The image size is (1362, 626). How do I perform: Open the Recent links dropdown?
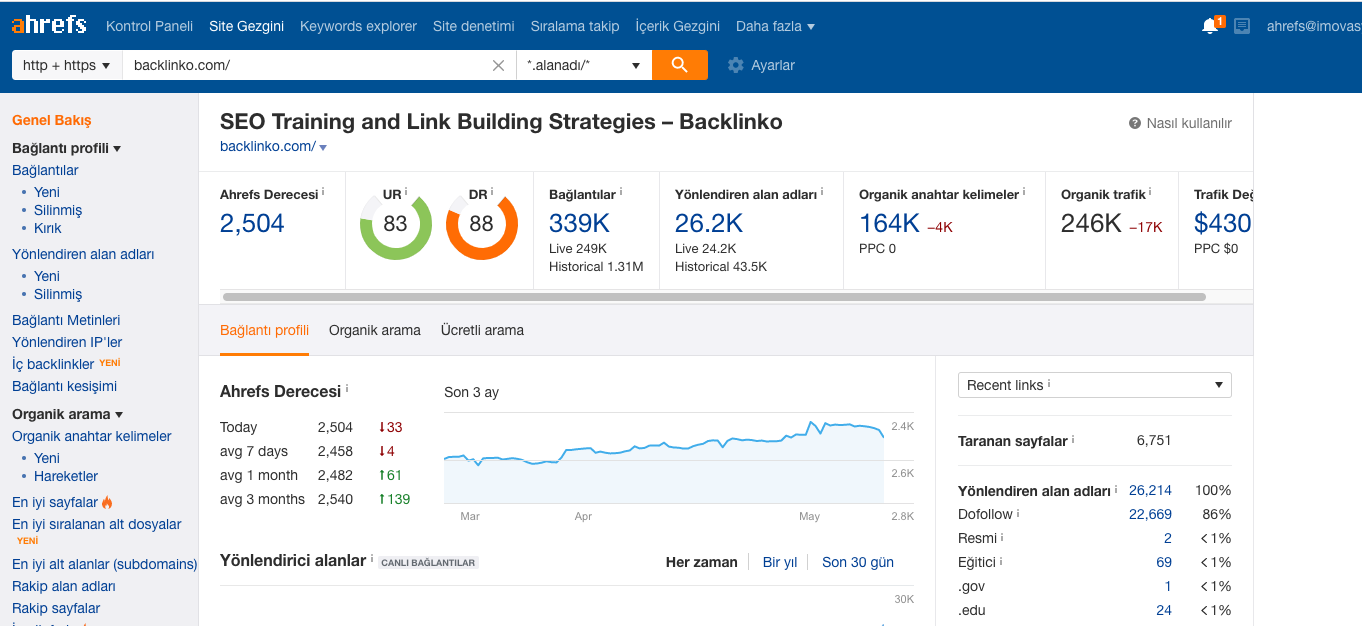pyautogui.click(x=1095, y=385)
